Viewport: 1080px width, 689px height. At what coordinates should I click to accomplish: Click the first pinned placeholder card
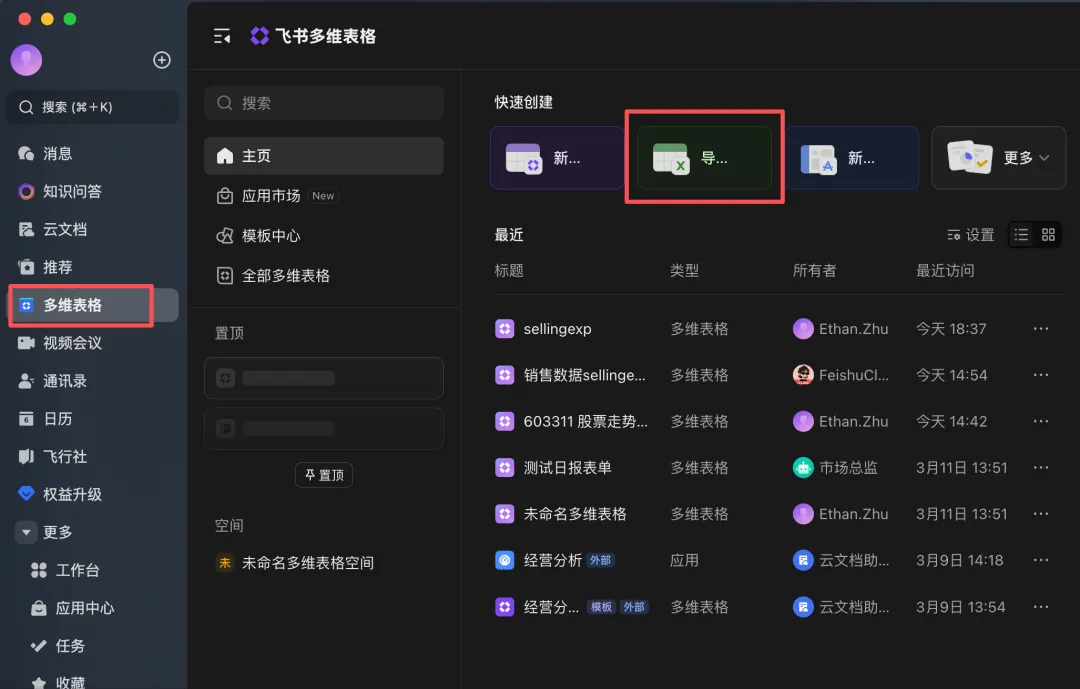coord(324,378)
